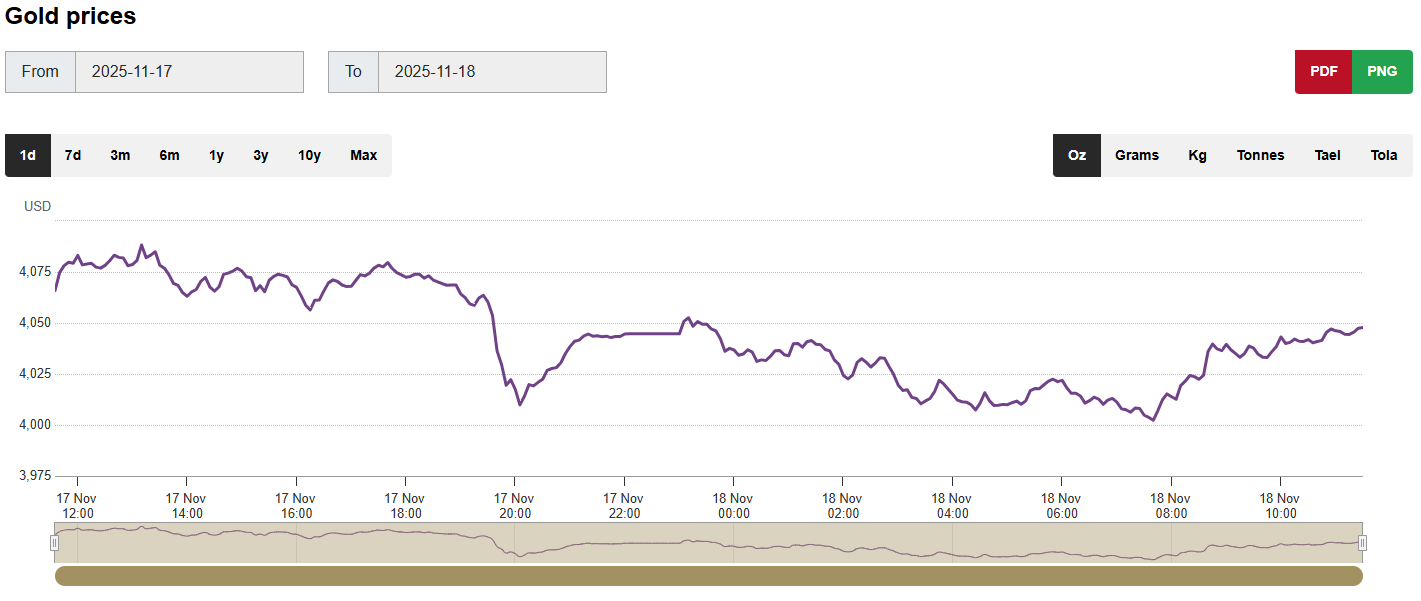This screenshot has height=601, width=1421.
Task: Show Max price history
Action: click(x=363, y=156)
